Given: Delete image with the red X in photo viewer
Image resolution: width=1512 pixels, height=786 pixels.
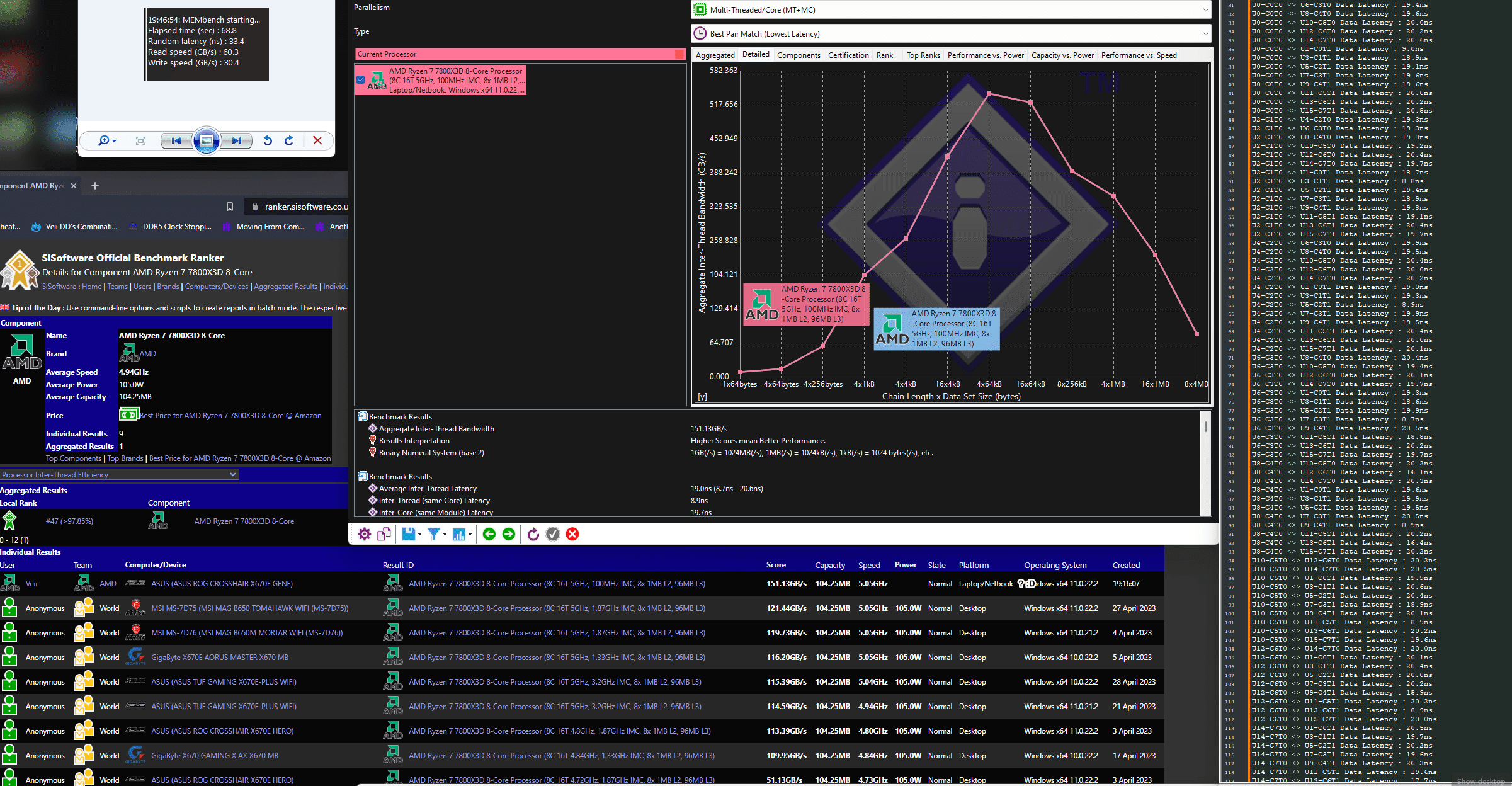Looking at the screenshot, I should point(318,140).
